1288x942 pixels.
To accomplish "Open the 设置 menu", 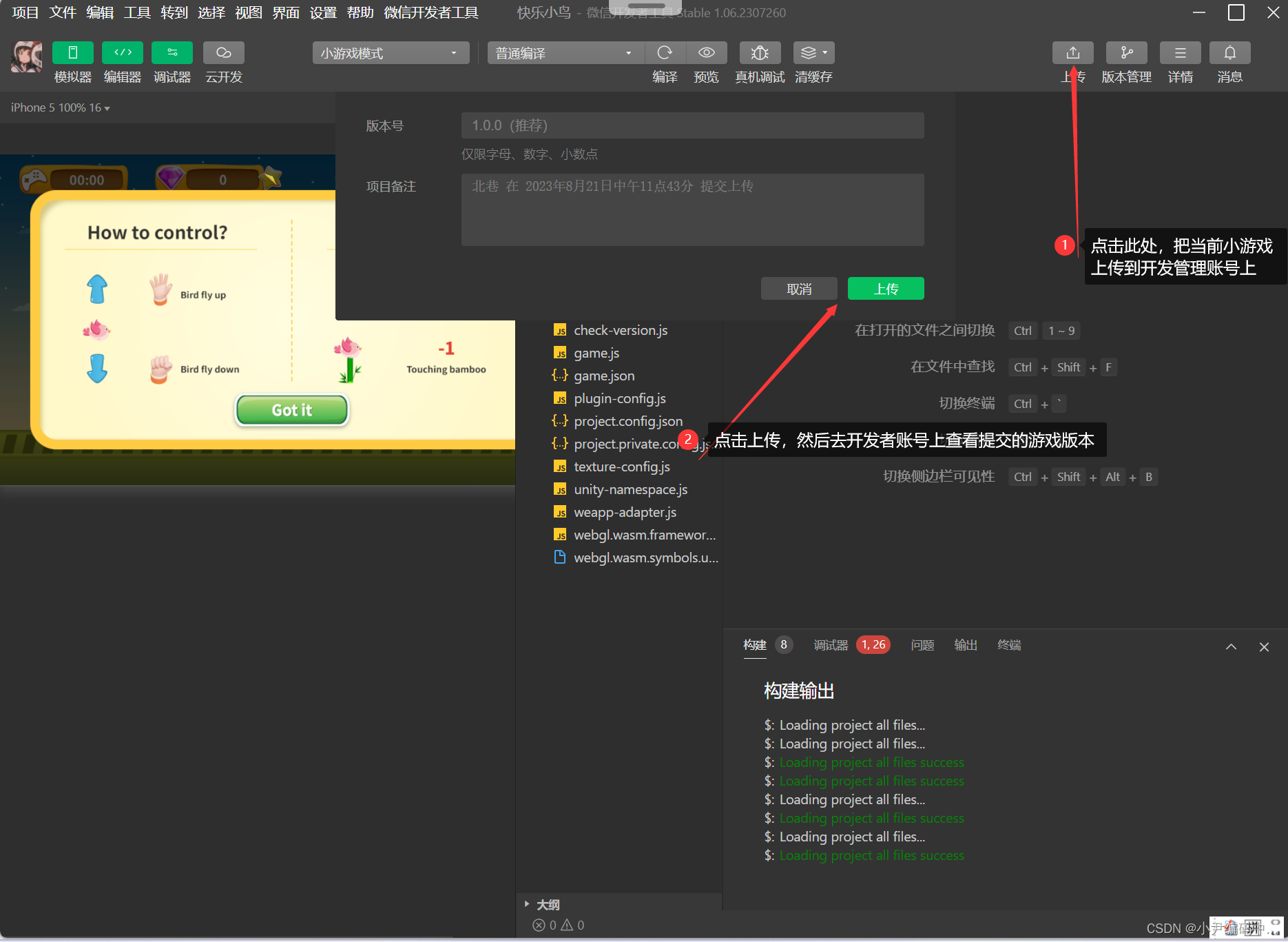I will pyautogui.click(x=323, y=12).
